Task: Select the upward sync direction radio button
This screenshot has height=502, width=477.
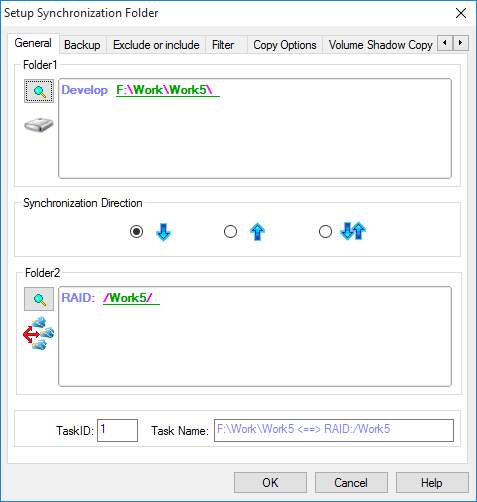Action: click(230, 231)
